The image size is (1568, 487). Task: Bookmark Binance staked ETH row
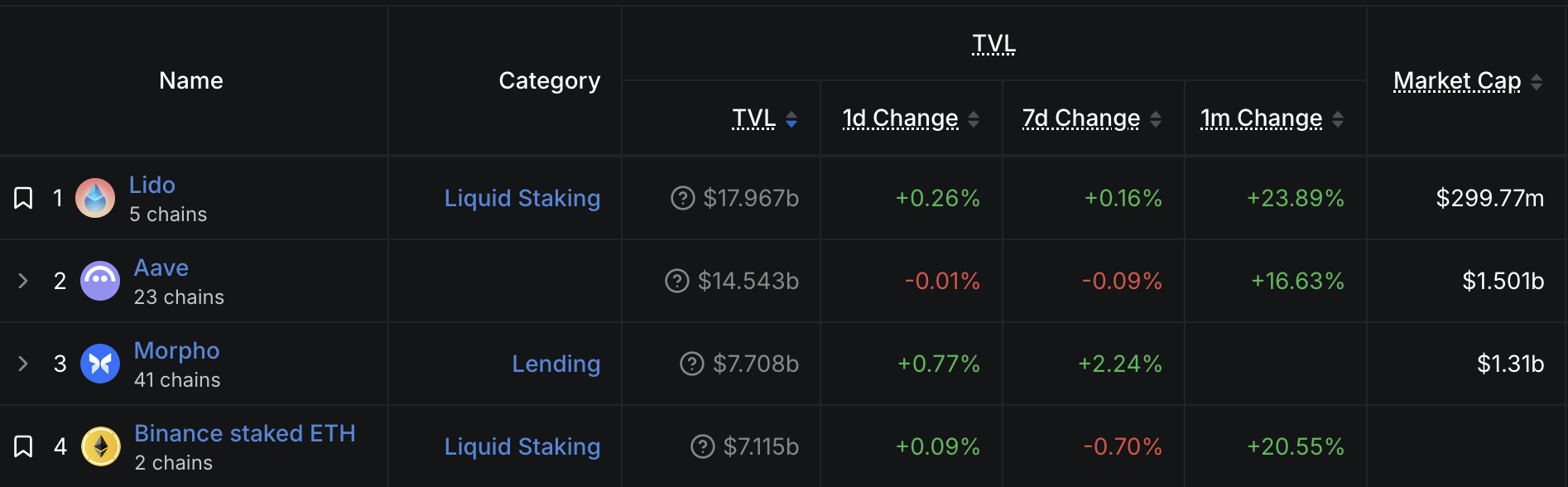[23, 446]
